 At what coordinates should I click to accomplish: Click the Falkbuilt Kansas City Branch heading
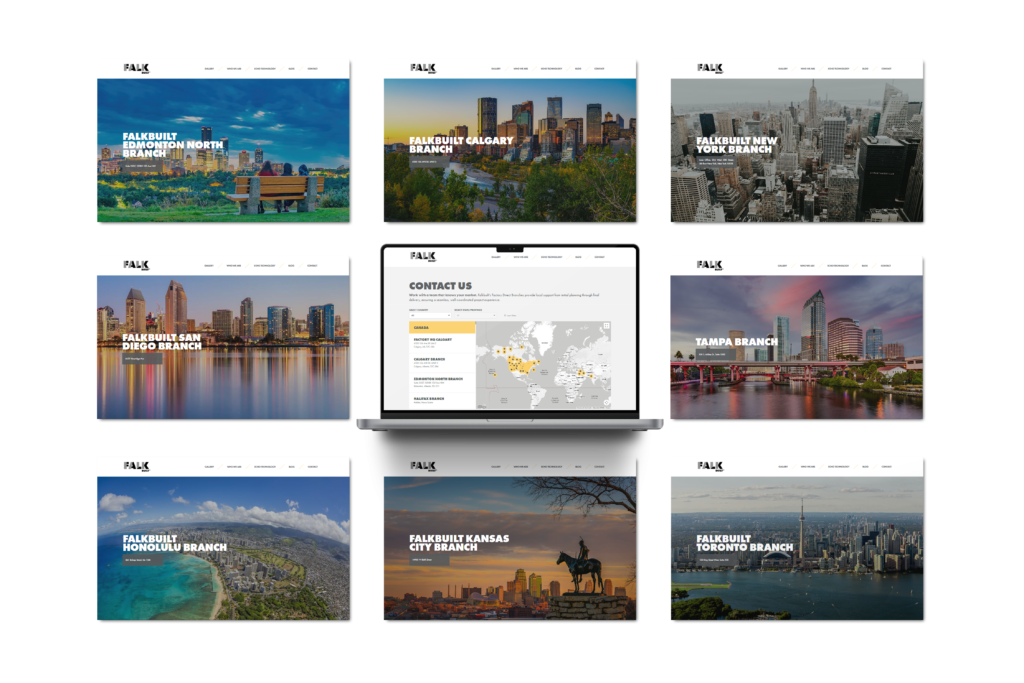[459, 543]
